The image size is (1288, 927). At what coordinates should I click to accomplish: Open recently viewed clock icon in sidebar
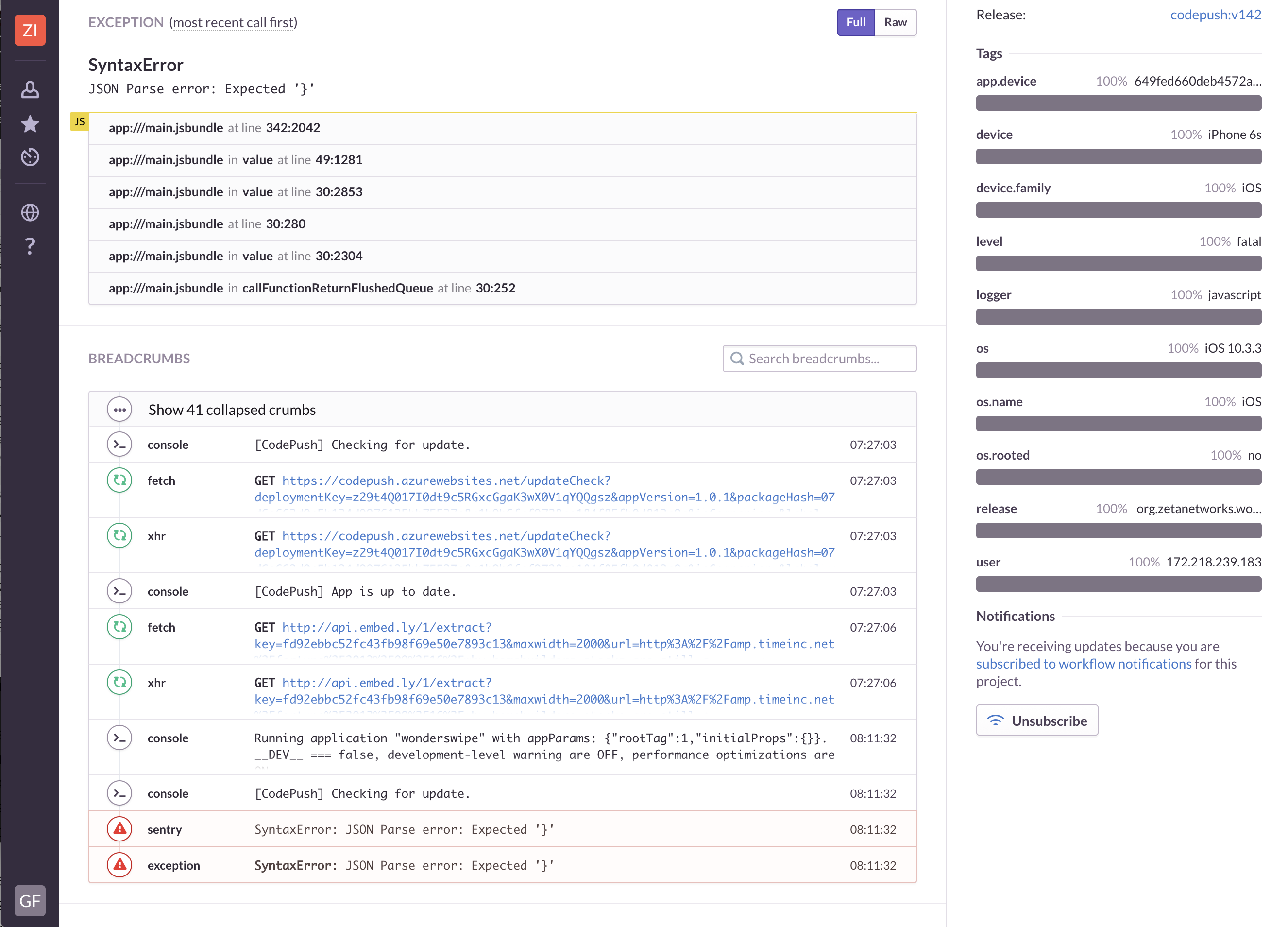[x=30, y=157]
